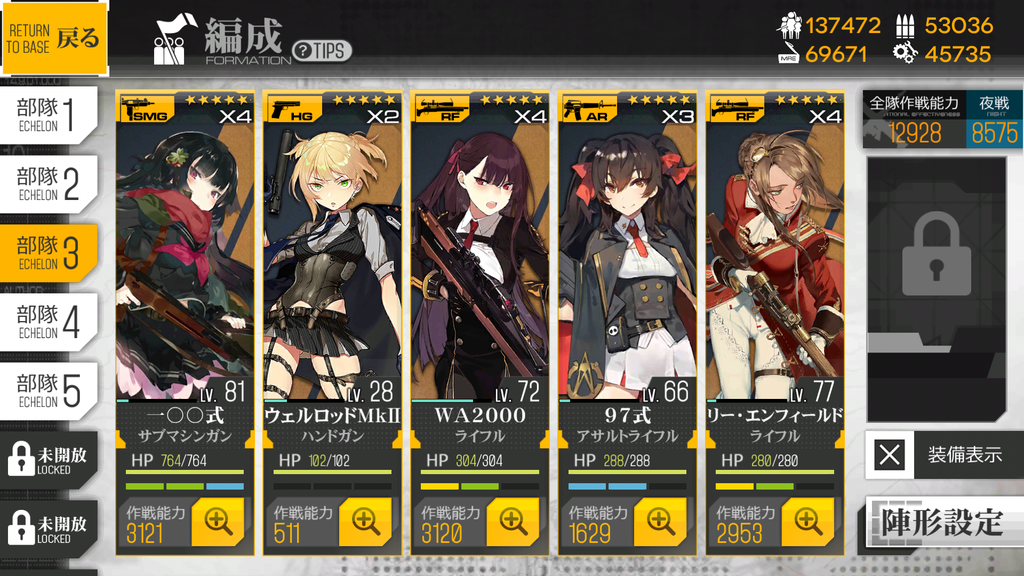Switch to 部隊 1 echelon tab

tap(48, 115)
